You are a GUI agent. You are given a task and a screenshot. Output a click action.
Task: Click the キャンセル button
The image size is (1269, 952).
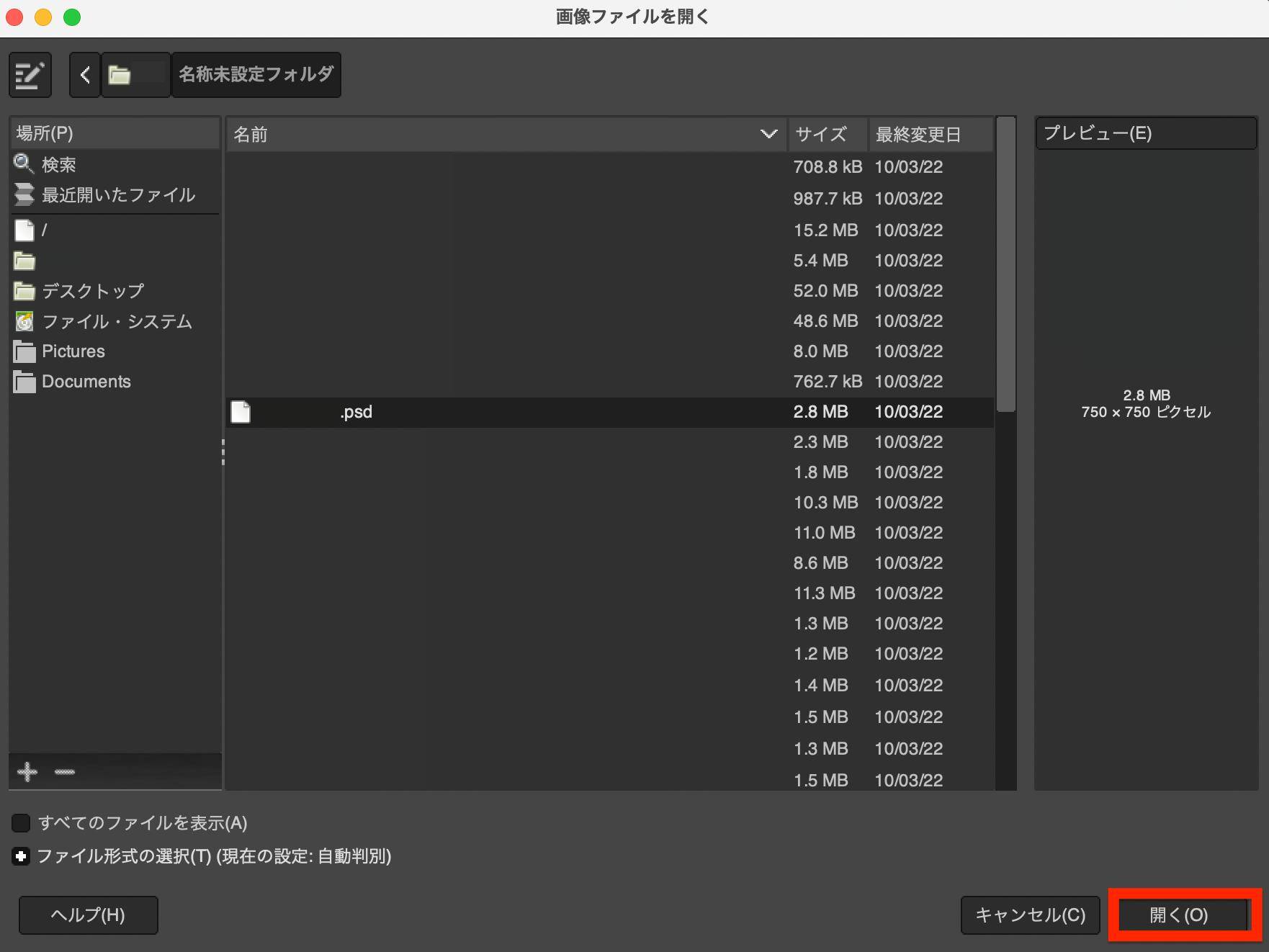(x=1029, y=915)
